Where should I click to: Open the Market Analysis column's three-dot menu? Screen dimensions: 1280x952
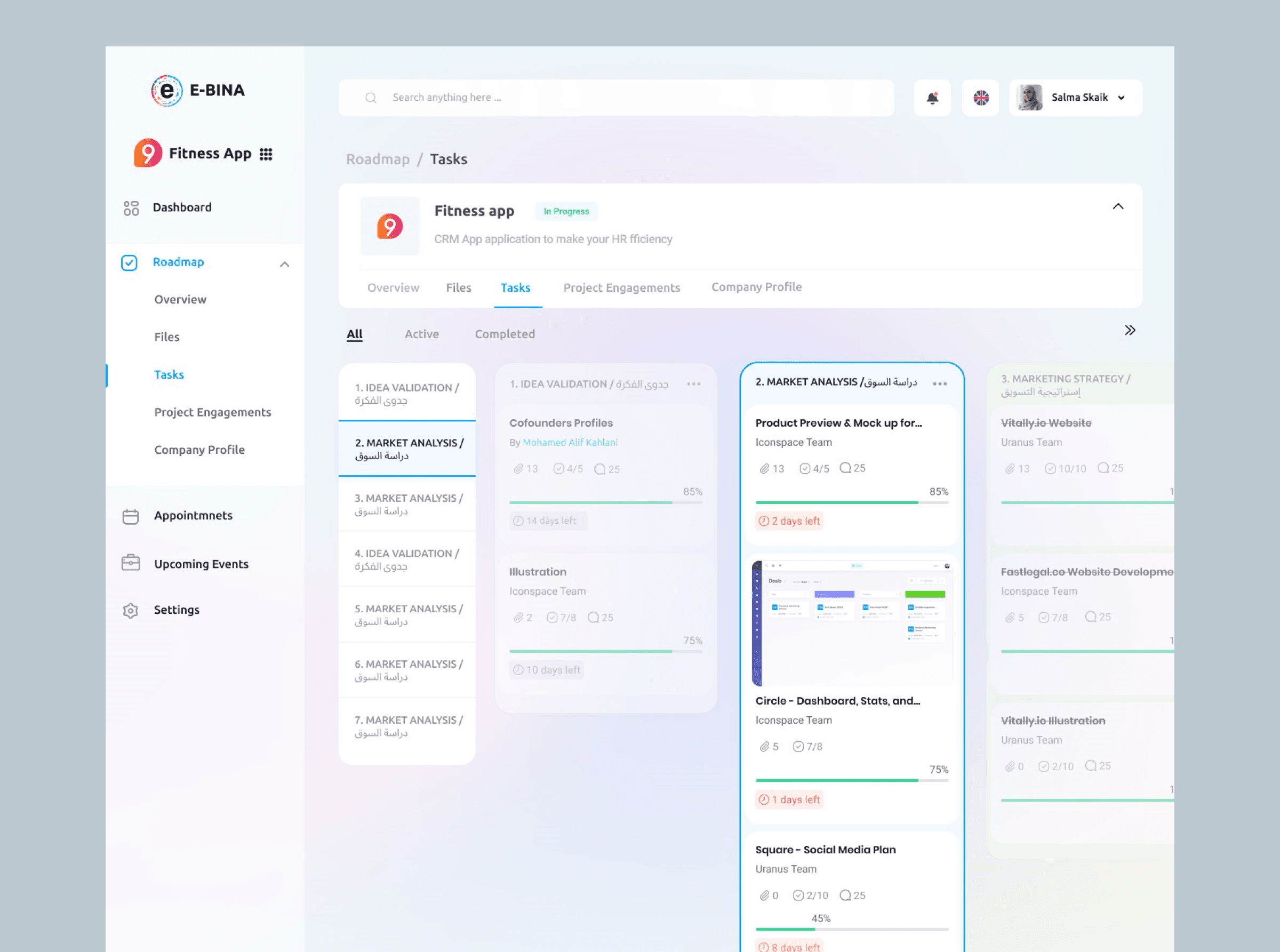pyautogui.click(x=939, y=384)
